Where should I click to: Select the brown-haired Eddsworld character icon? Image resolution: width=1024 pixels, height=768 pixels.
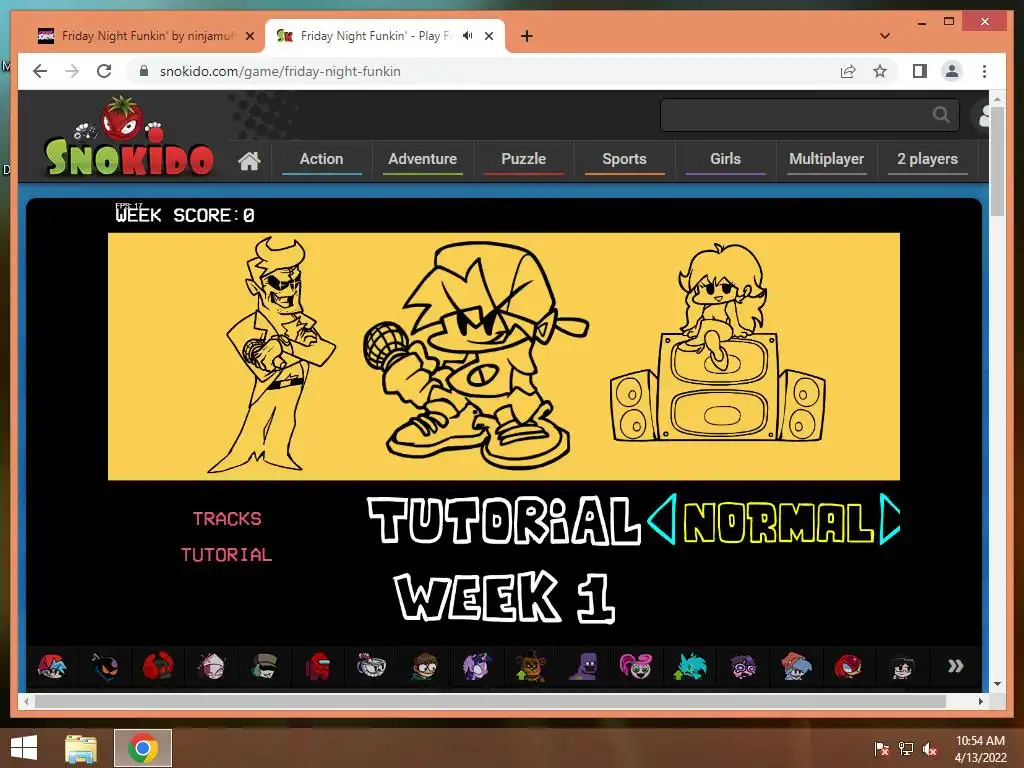click(x=424, y=667)
